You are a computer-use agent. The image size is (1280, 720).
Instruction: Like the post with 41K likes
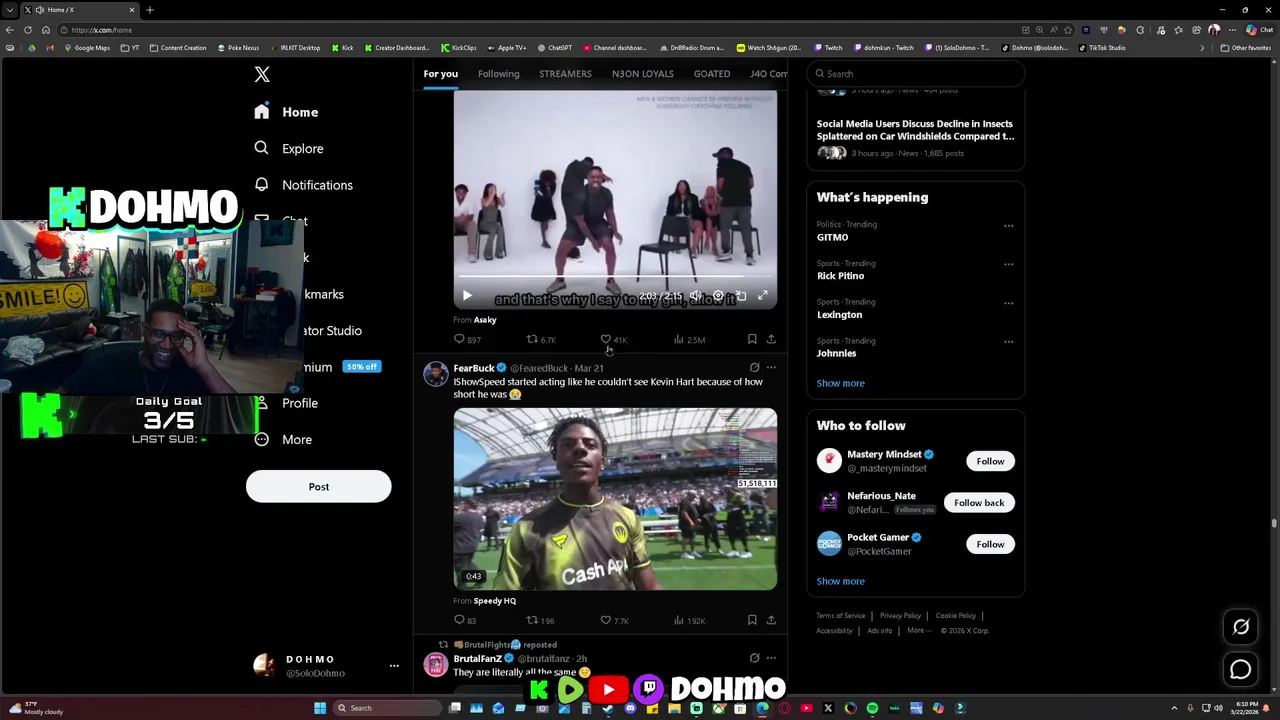pyautogui.click(x=613, y=340)
